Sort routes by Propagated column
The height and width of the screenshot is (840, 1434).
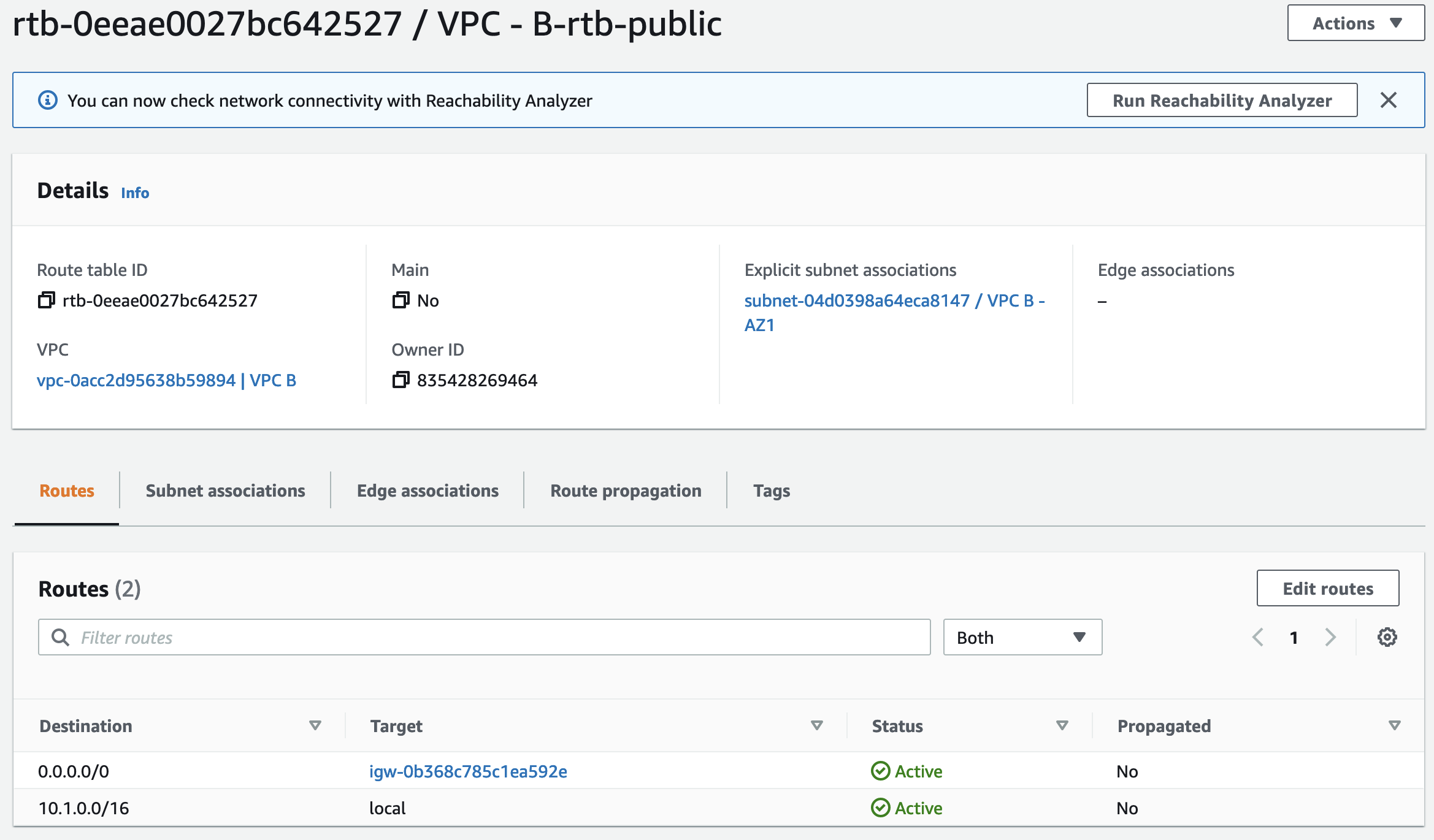coord(1394,725)
